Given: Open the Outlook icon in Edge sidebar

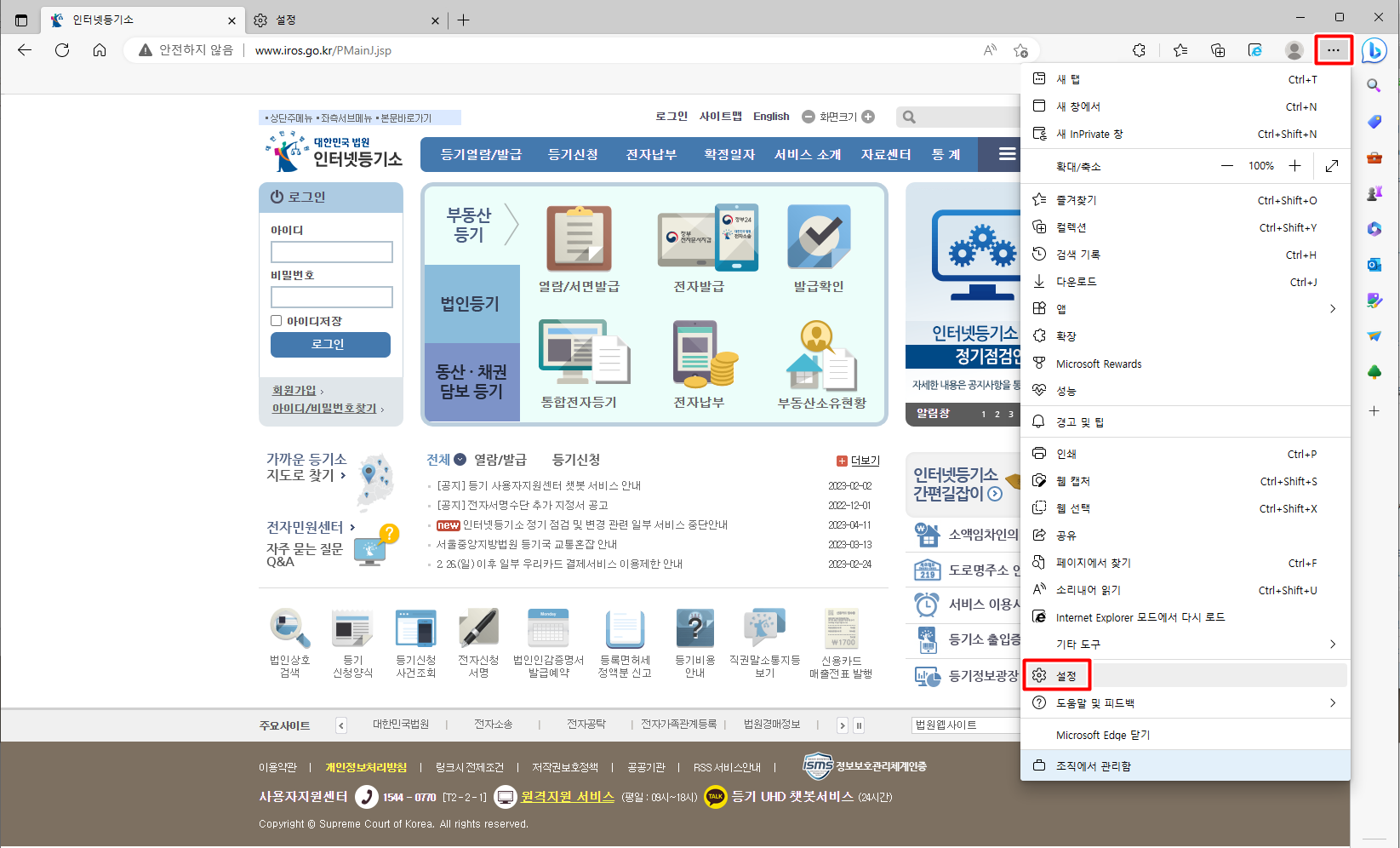Looking at the screenshot, I should tap(1374, 265).
